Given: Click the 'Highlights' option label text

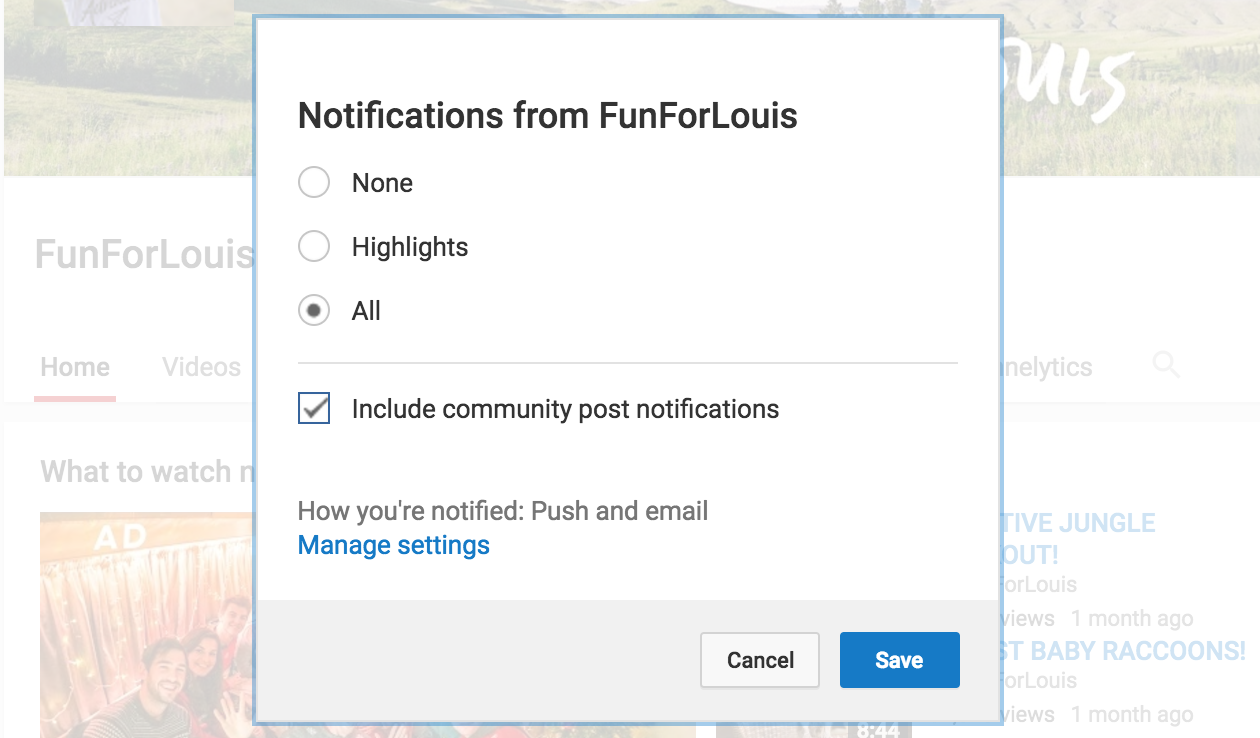Looking at the screenshot, I should tap(410, 247).
